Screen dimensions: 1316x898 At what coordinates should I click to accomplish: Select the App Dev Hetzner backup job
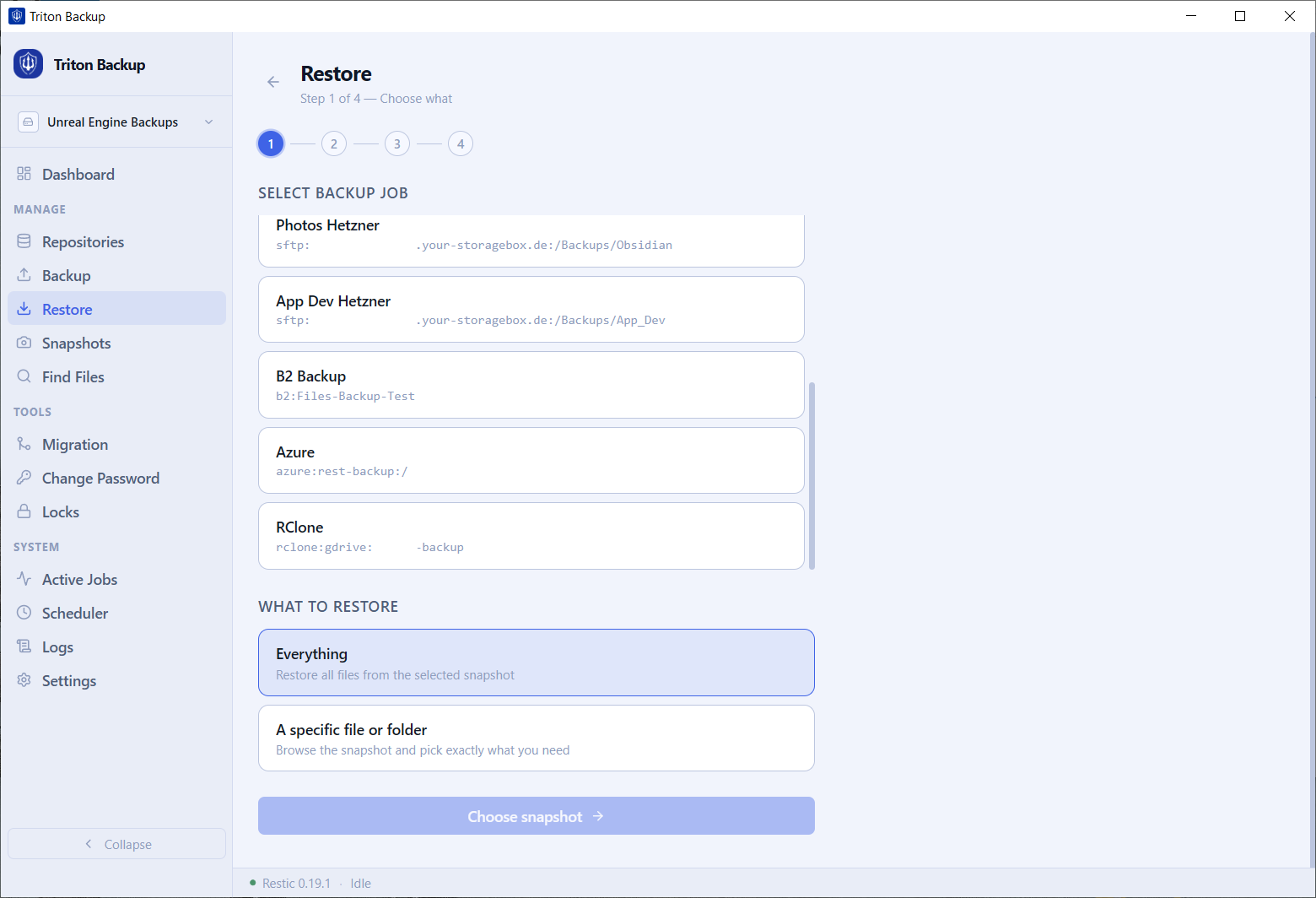(531, 309)
